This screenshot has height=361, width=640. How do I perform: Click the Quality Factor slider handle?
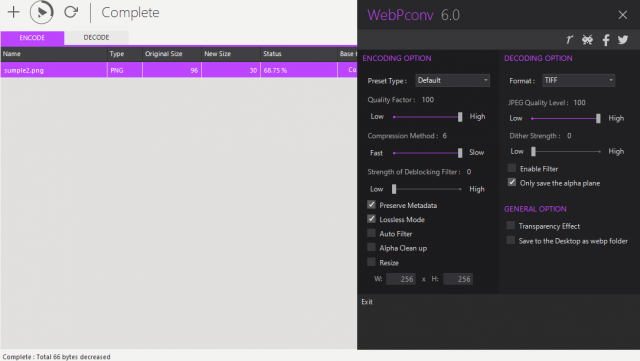click(460, 117)
